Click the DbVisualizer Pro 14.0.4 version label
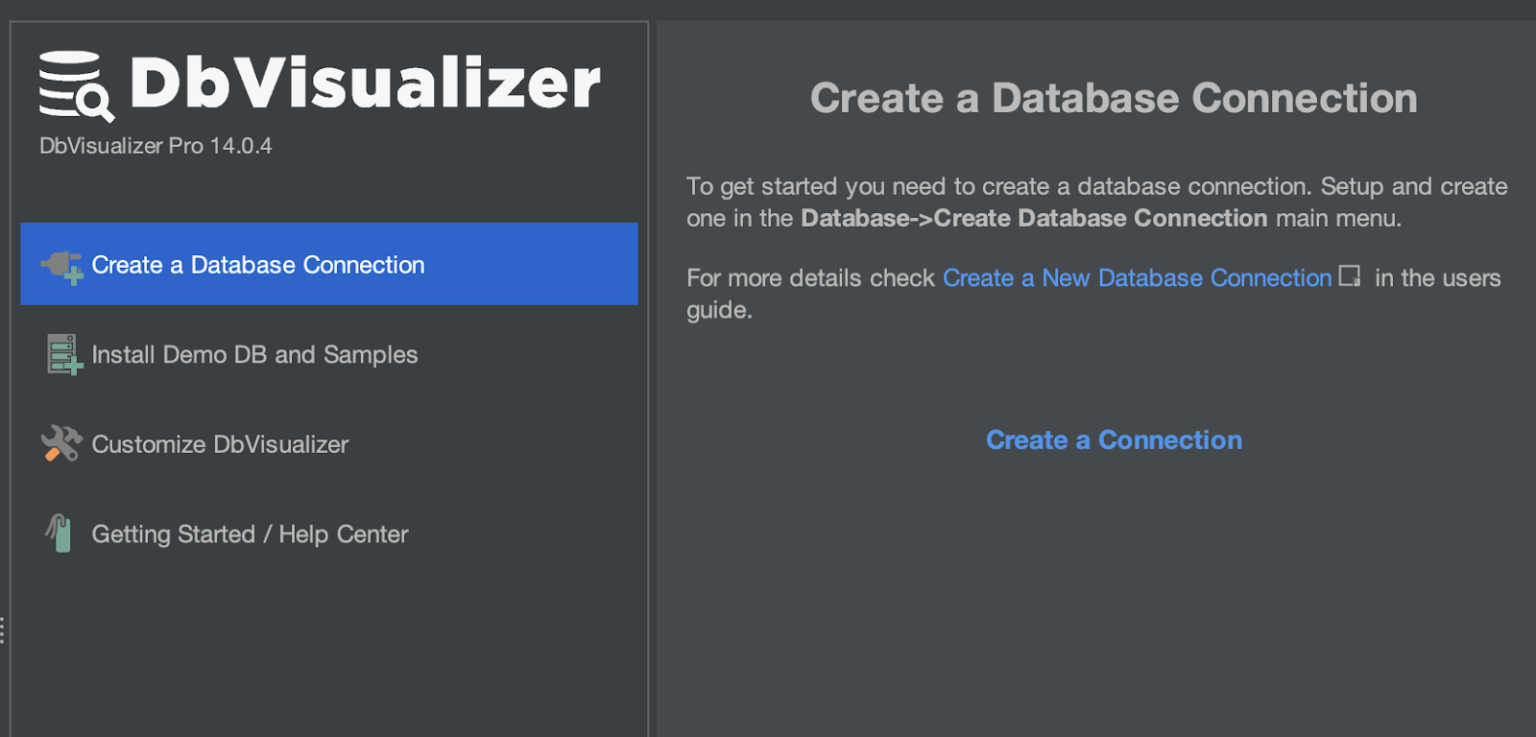The image size is (1536, 737). click(x=155, y=145)
